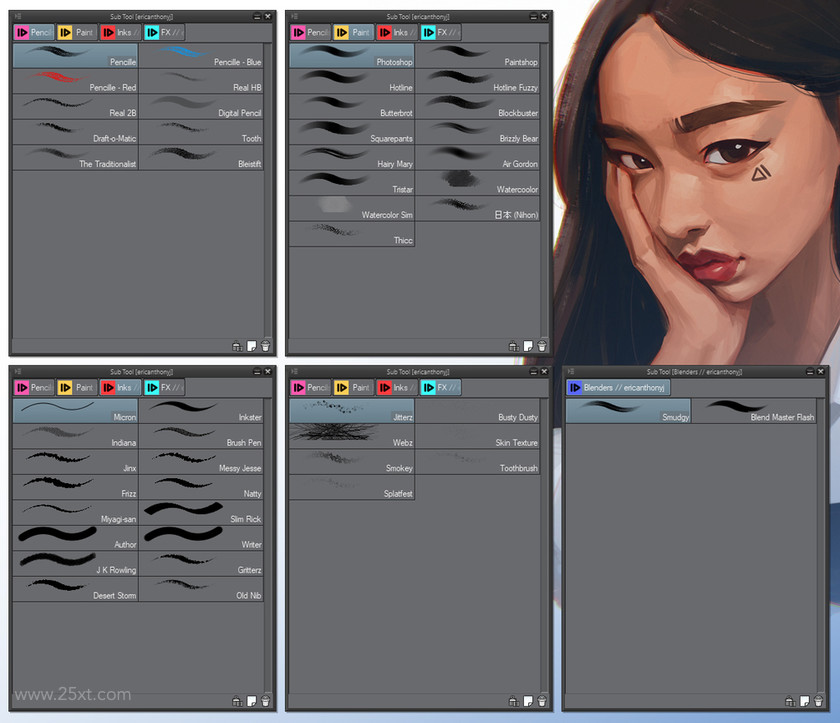Select the Pencille - Blue brush
840x723 pixels.
tap(201, 56)
